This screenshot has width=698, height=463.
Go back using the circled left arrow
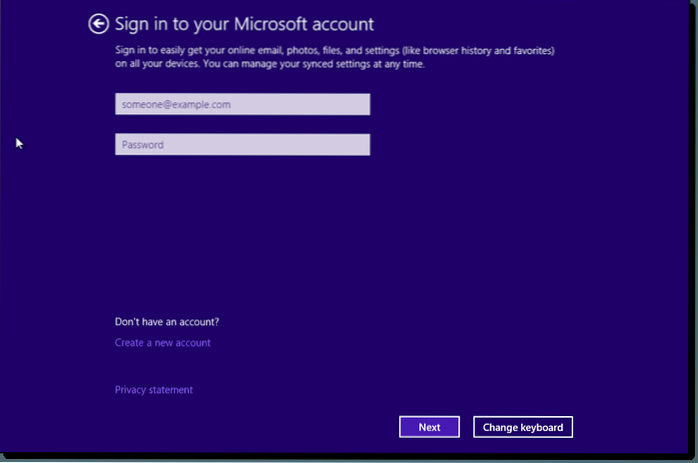coord(98,24)
